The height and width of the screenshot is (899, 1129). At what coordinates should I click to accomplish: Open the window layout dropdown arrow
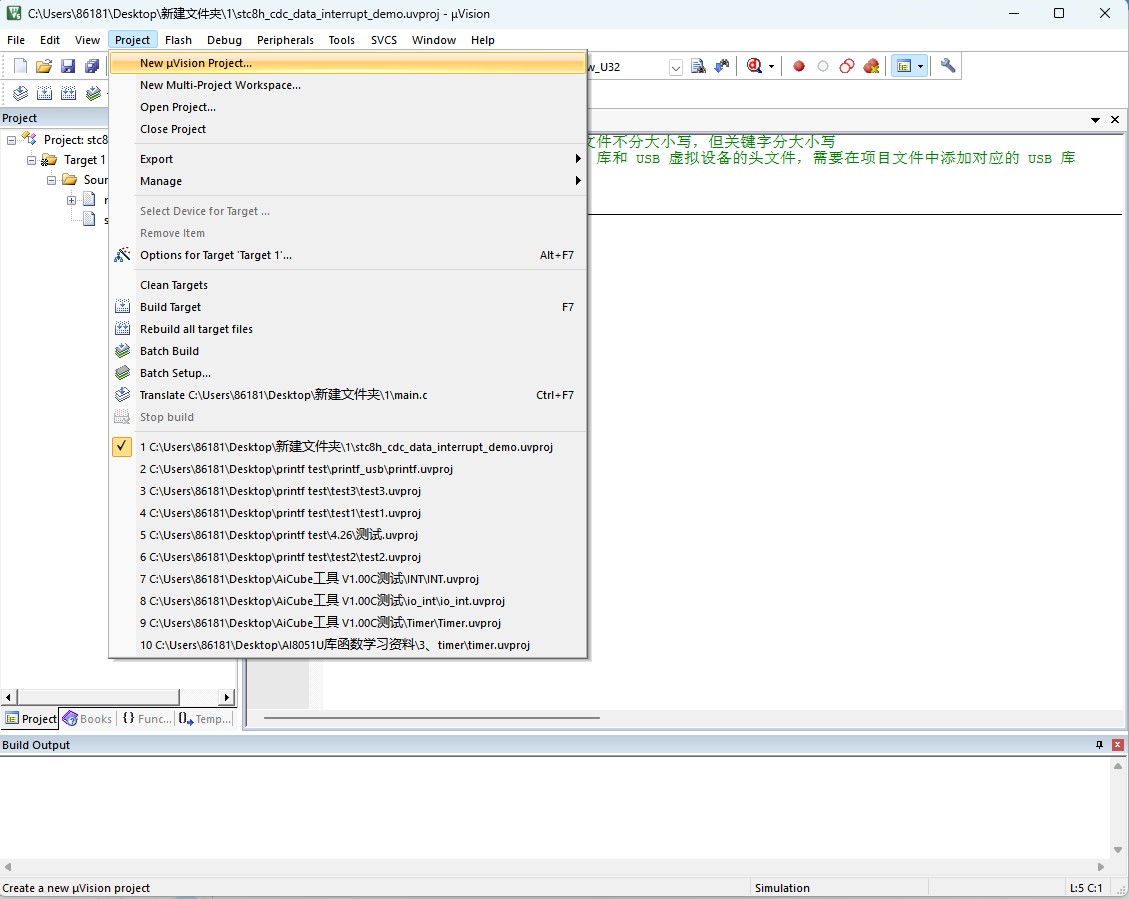[x=920, y=66]
